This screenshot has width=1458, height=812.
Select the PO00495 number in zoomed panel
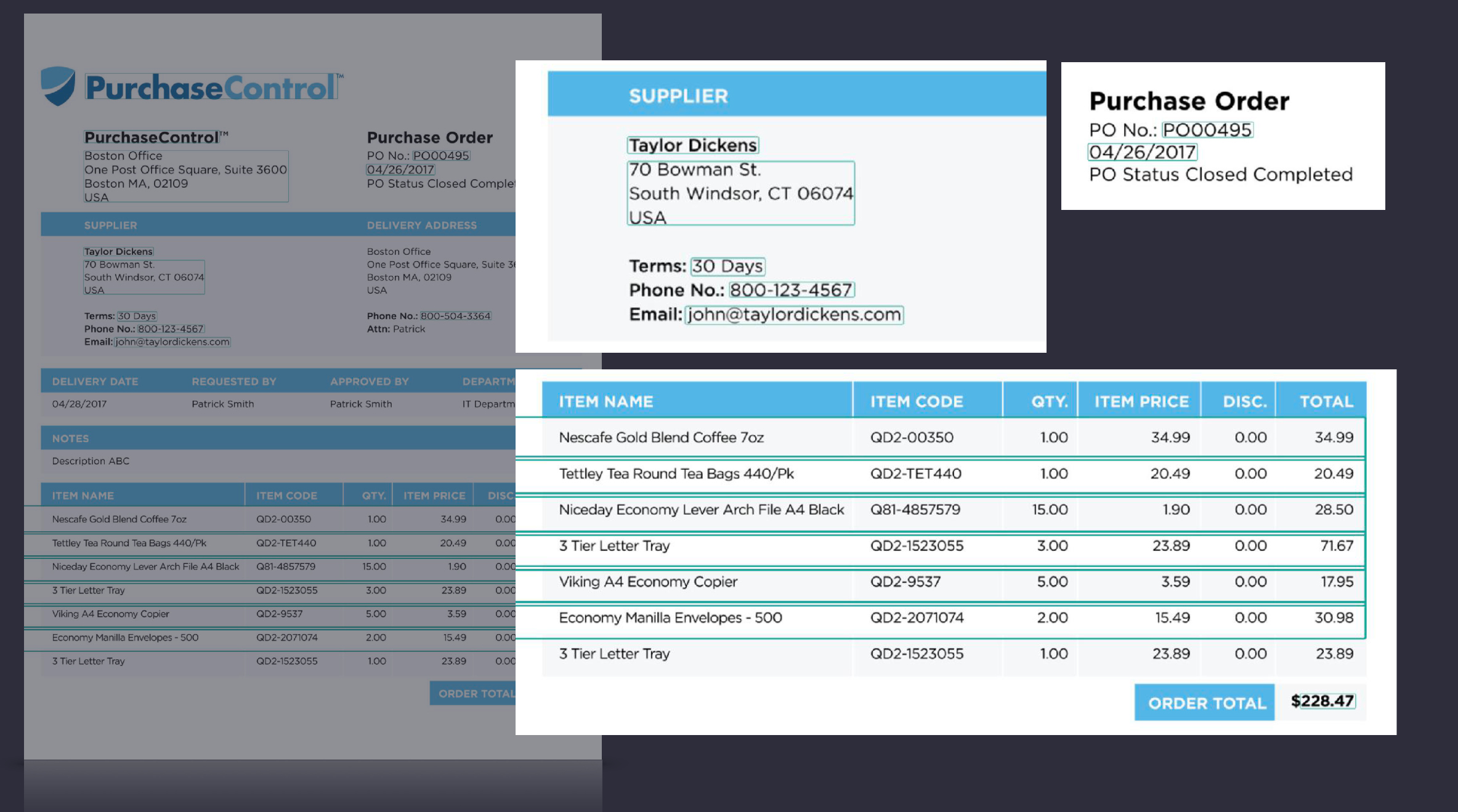point(1207,130)
